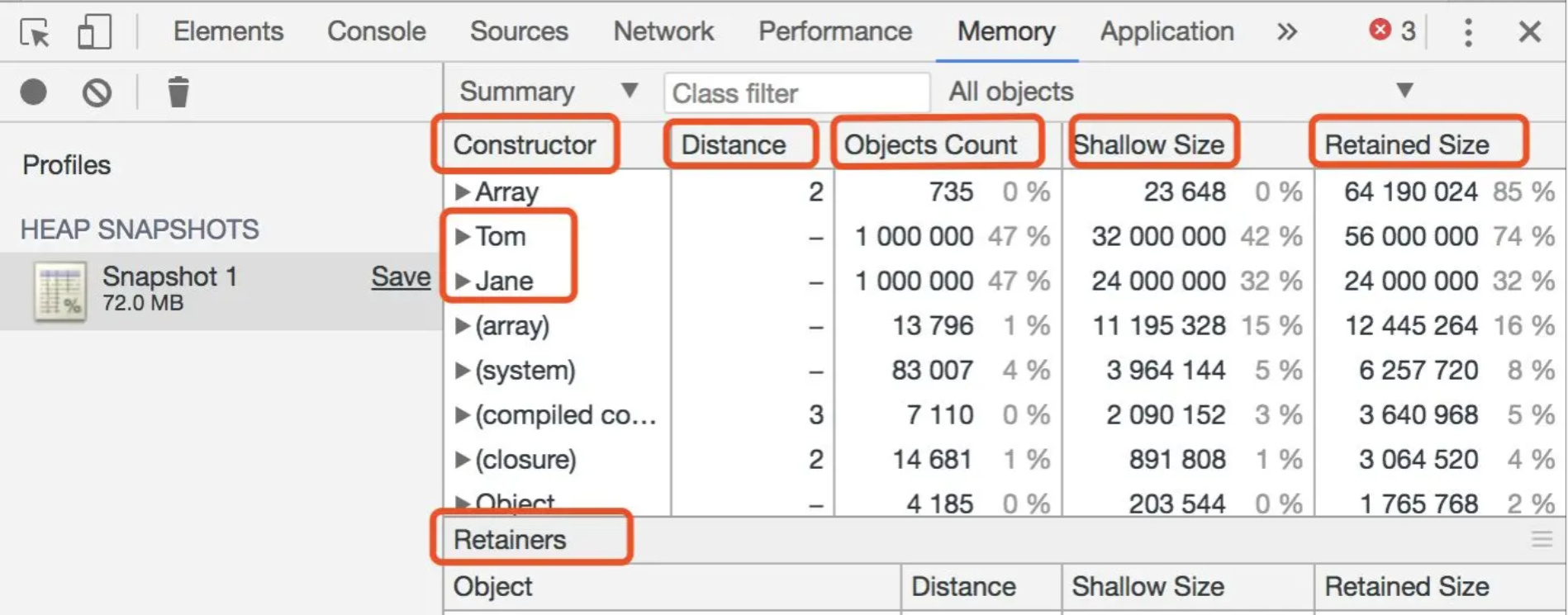The image size is (1568, 615).
Task: Open the DevTools three-dot menu
Action: pyautogui.click(x=1468, y=32)
